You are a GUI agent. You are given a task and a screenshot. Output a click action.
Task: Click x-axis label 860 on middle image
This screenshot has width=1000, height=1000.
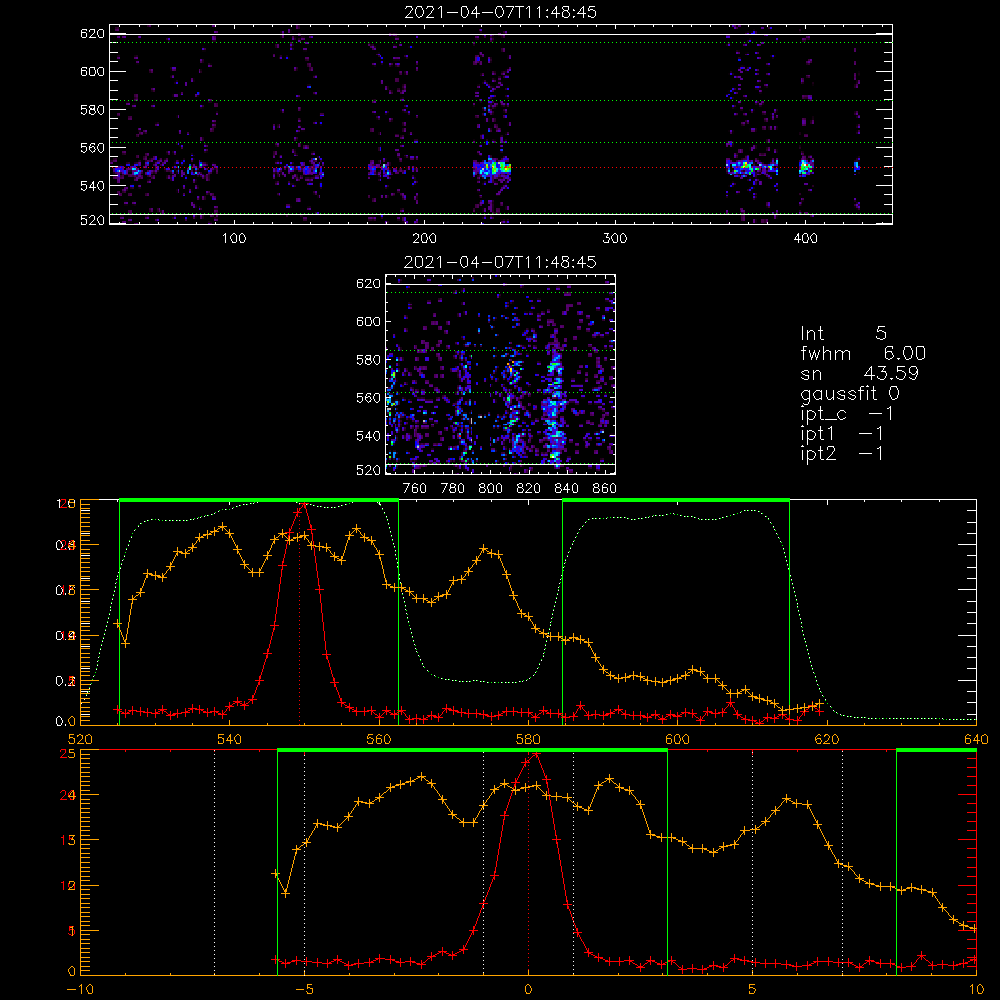click(605, 489)
